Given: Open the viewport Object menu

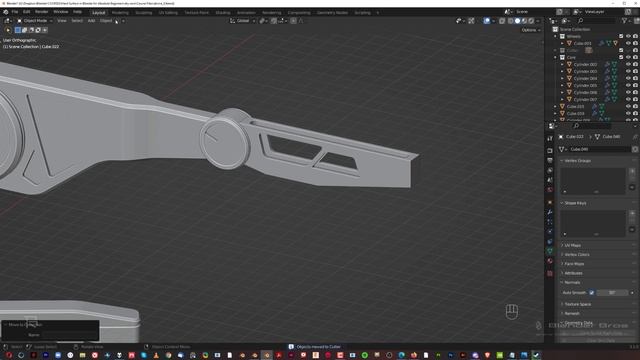Looking at the screenshot, I should coord(106,20).
